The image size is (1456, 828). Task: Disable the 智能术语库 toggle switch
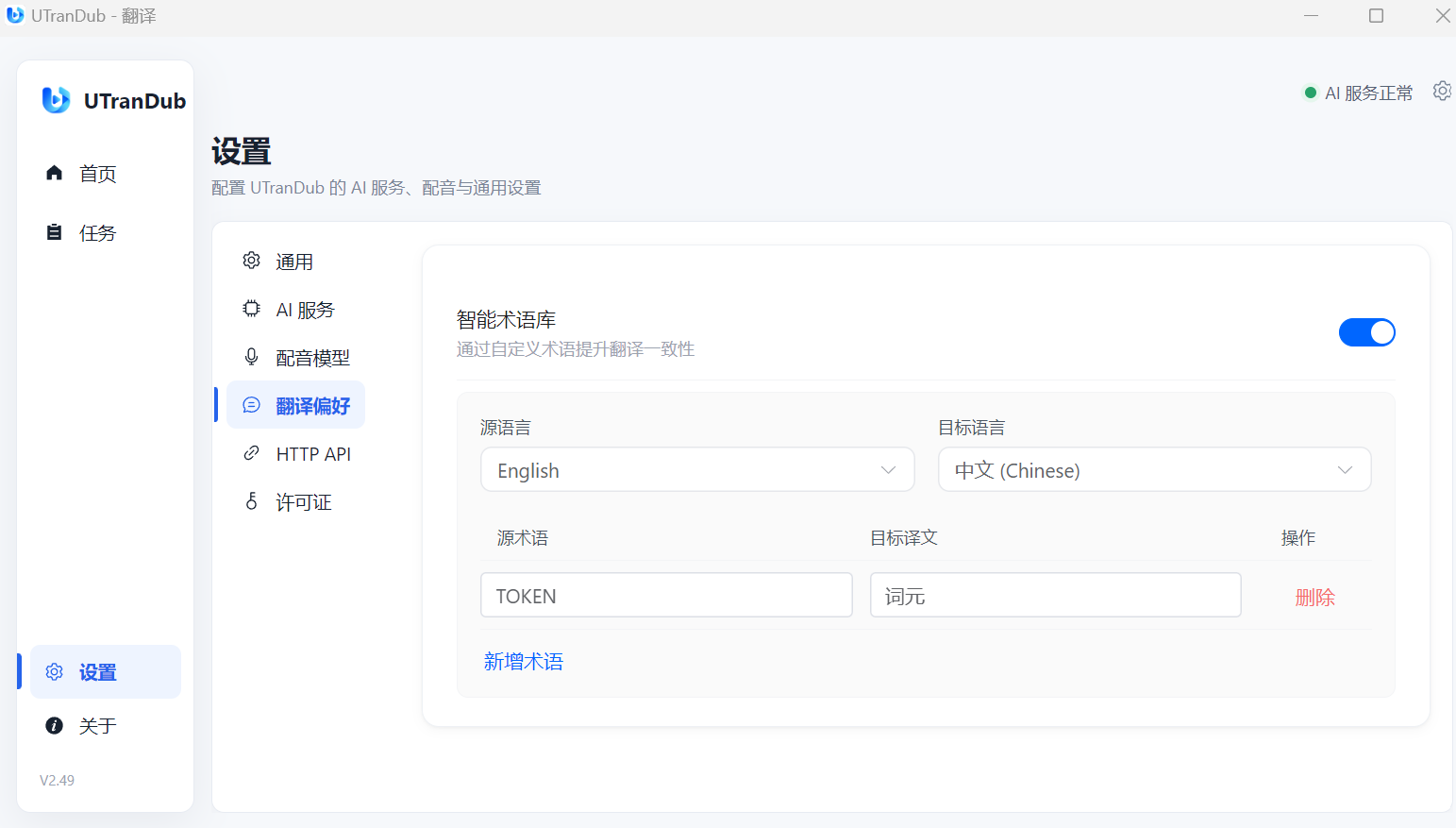[1366, 332]
